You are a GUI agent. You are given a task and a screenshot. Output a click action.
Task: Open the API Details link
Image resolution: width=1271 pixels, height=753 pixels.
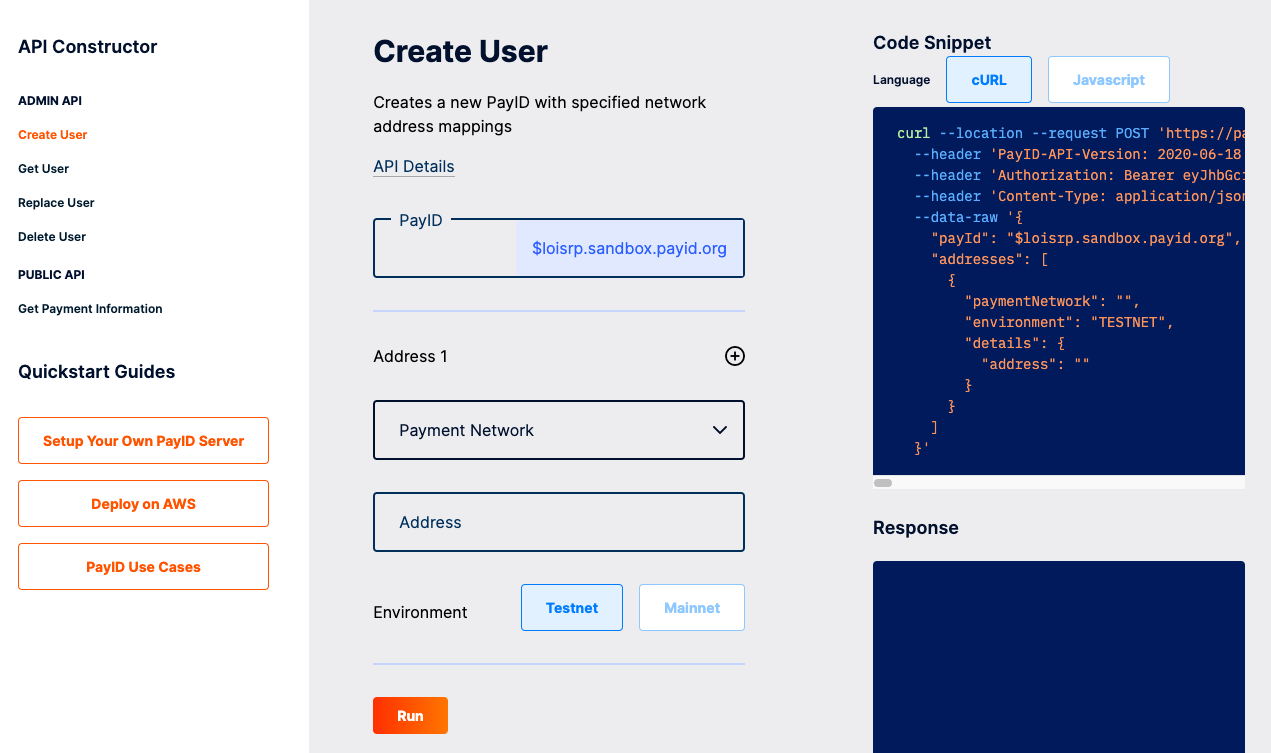point(413,166)
